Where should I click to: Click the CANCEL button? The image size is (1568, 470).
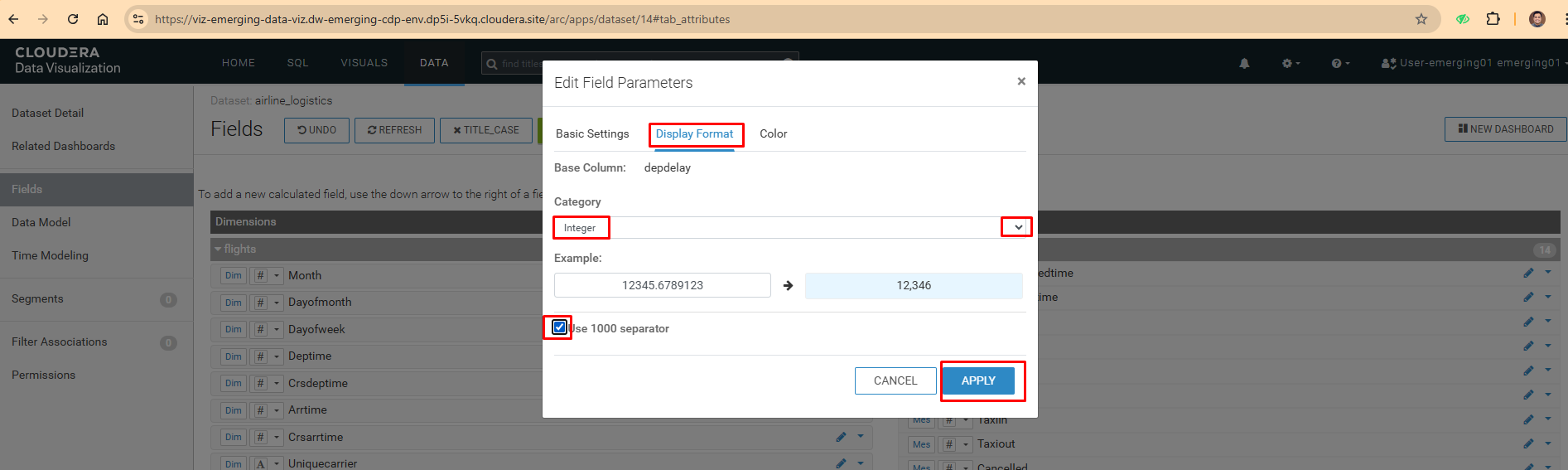click(895, 380)
